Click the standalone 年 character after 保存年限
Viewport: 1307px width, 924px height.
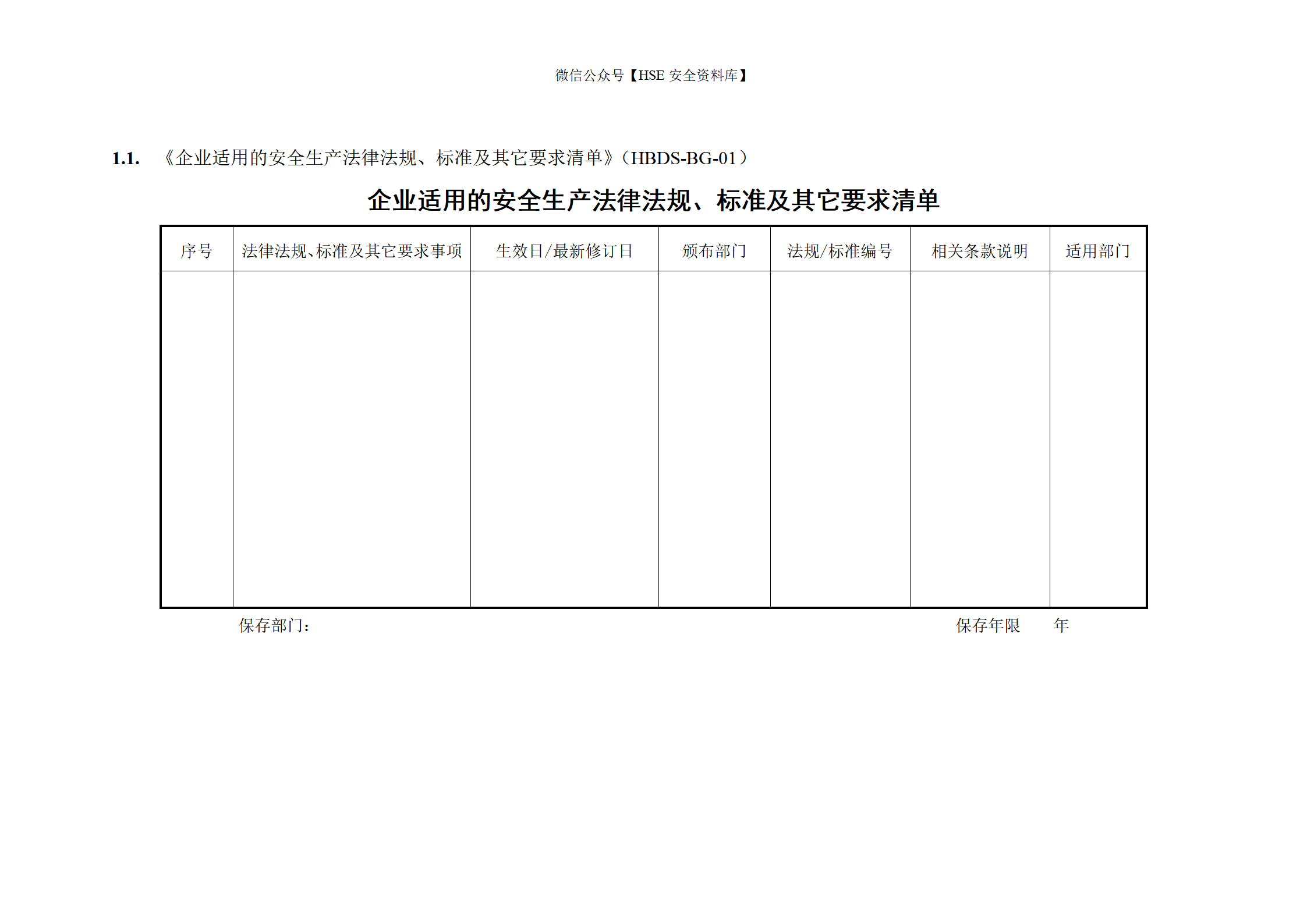pos(1061,625)
